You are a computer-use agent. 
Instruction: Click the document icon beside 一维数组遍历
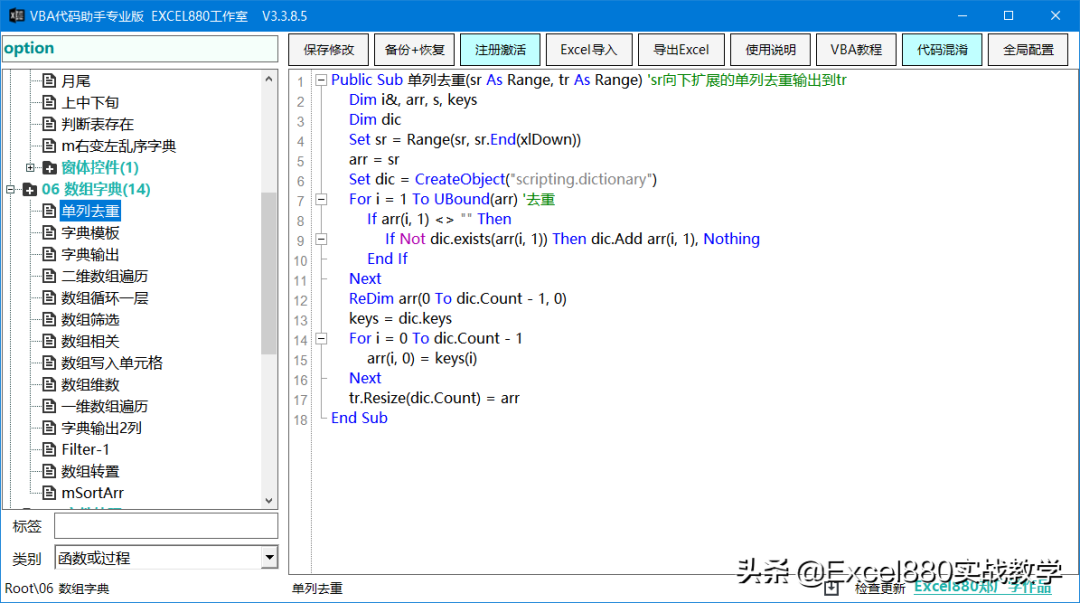pos(49,406)
